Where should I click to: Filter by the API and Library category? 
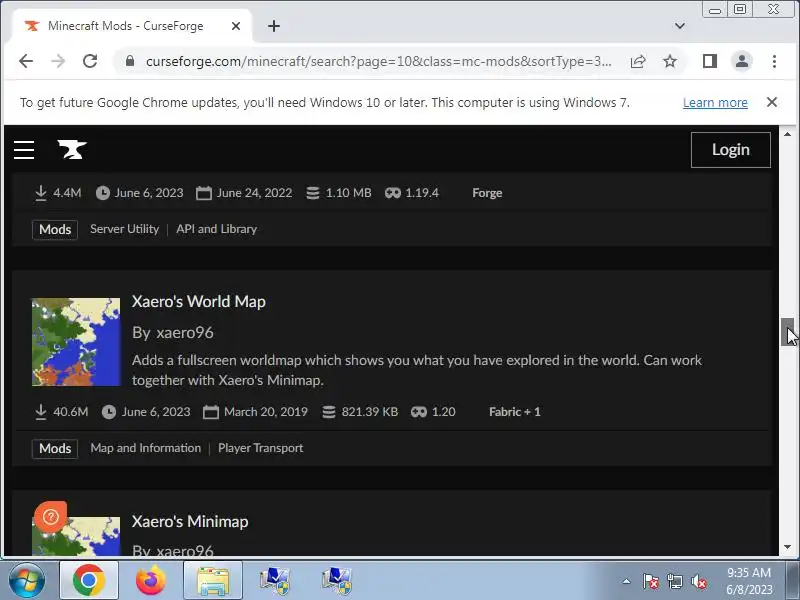tap(216, 229)
